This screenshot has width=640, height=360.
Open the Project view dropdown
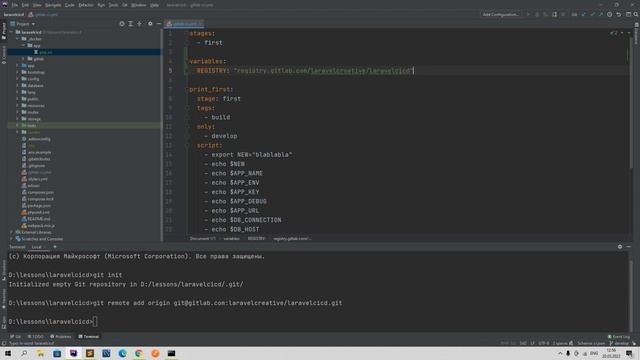(x=23, y=24)
